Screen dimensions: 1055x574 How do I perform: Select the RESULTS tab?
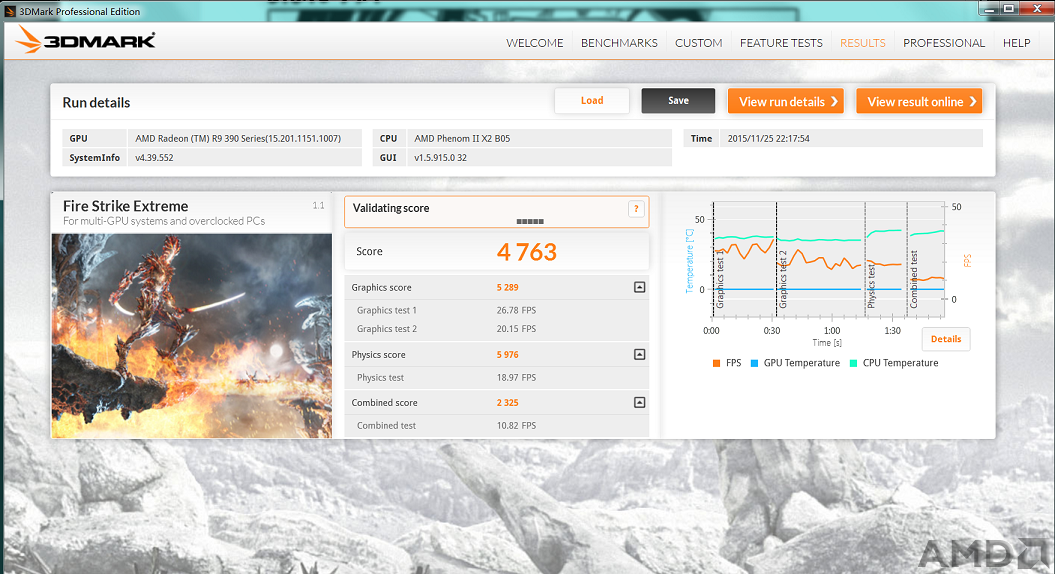click(x=863, y=43)
